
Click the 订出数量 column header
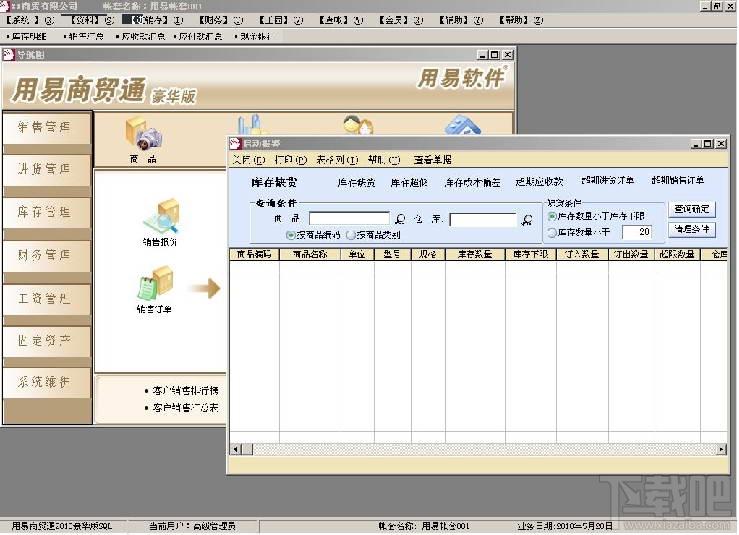point(631,255)
